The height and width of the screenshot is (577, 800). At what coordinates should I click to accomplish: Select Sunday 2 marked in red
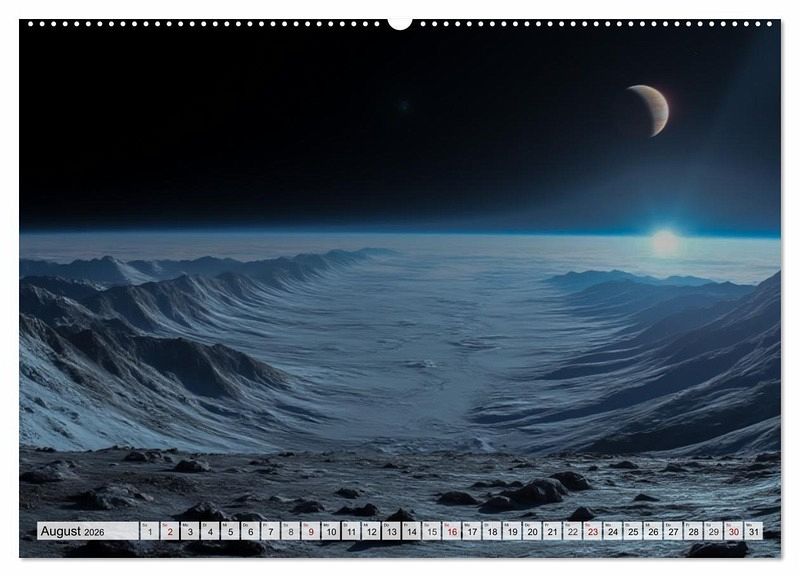point(170,532)
